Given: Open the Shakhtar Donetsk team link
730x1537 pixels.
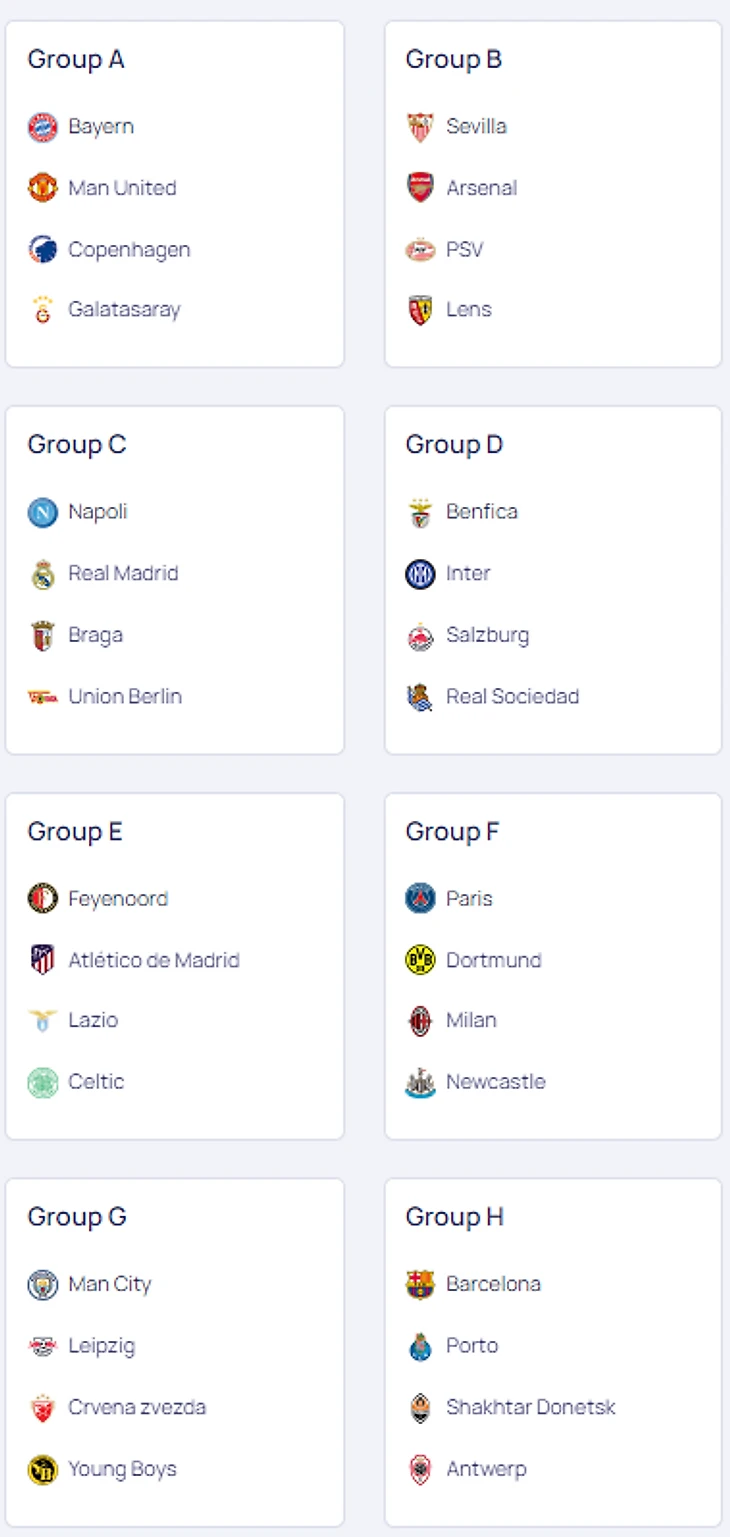Looking at the screenshot, I should [531, 1407].
